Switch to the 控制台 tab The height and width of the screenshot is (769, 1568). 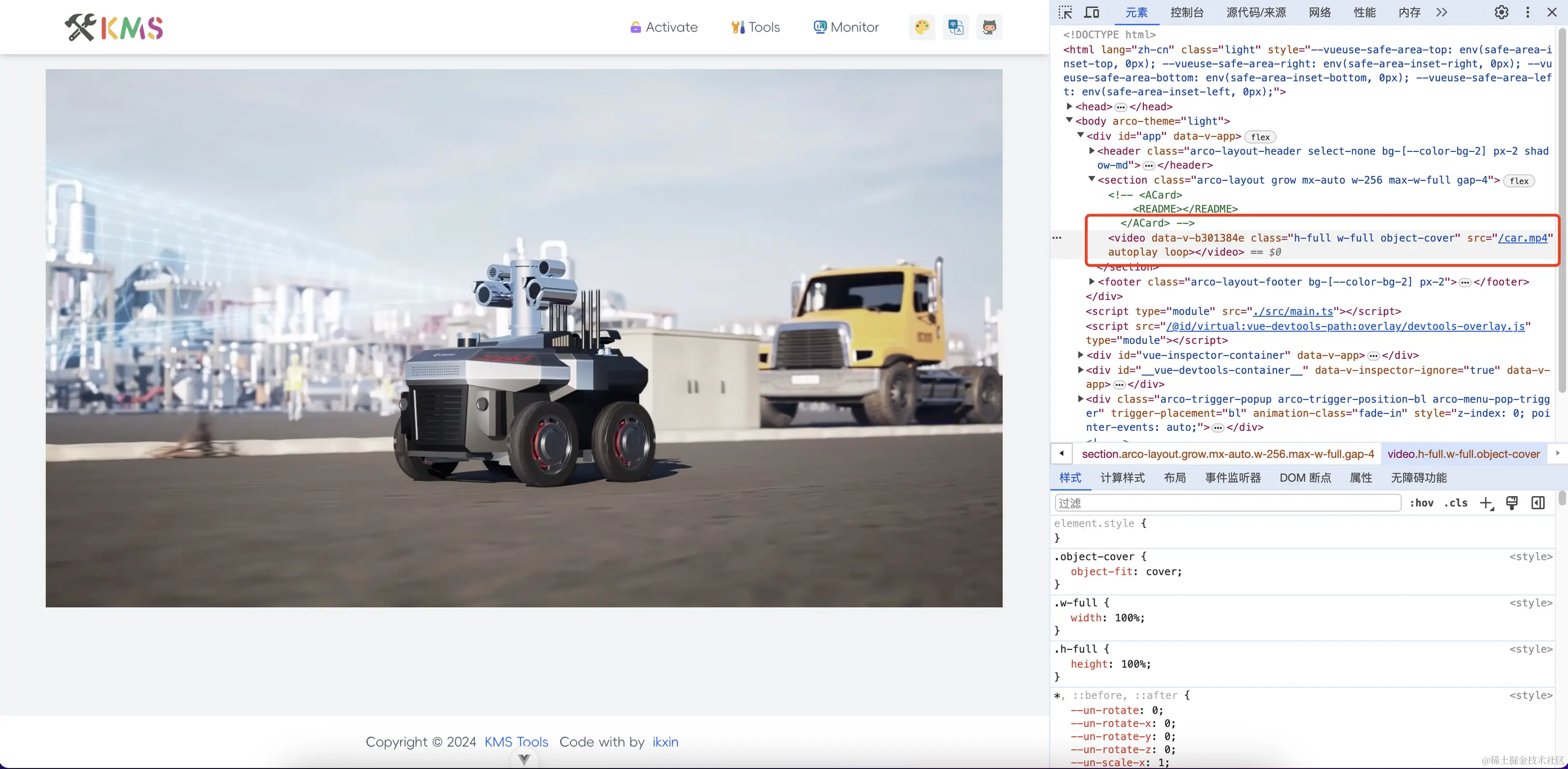pos(1186,12)
